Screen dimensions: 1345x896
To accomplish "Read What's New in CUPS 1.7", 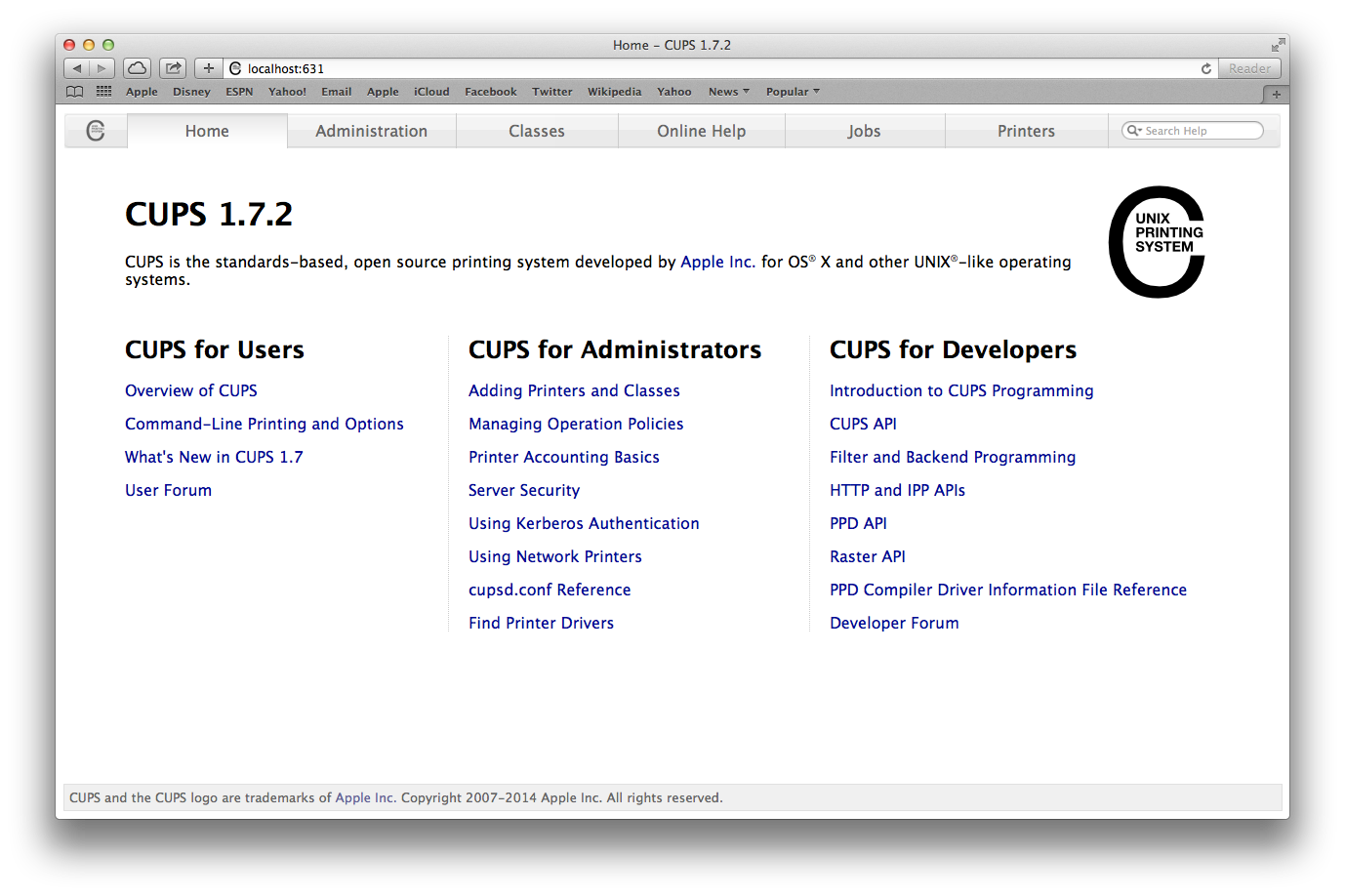I will [x=214, y=457].
